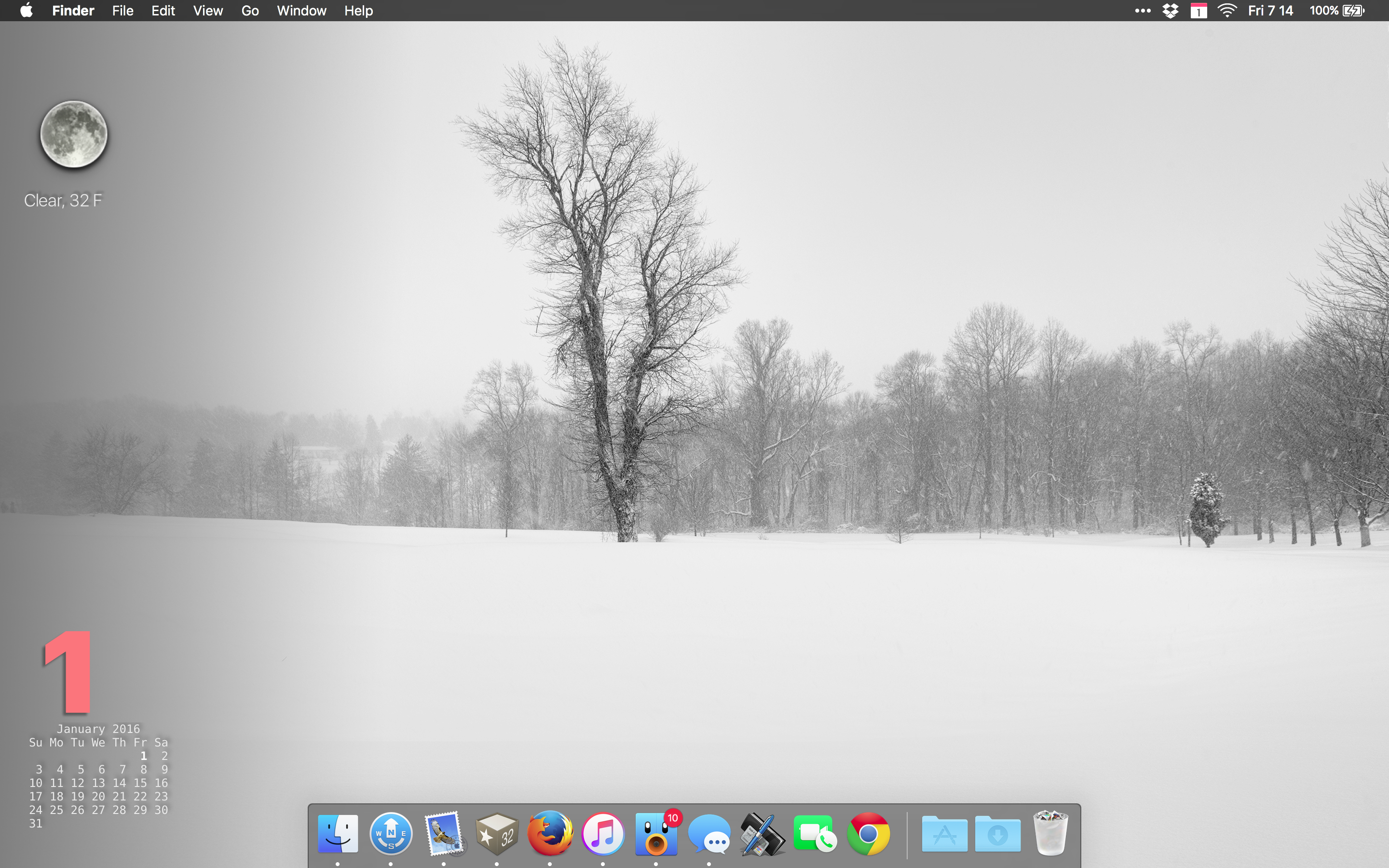The height and width of the screenshot is (868, 1389).
Task: Launch iTunes from the Dock
Action: [603, 834]
